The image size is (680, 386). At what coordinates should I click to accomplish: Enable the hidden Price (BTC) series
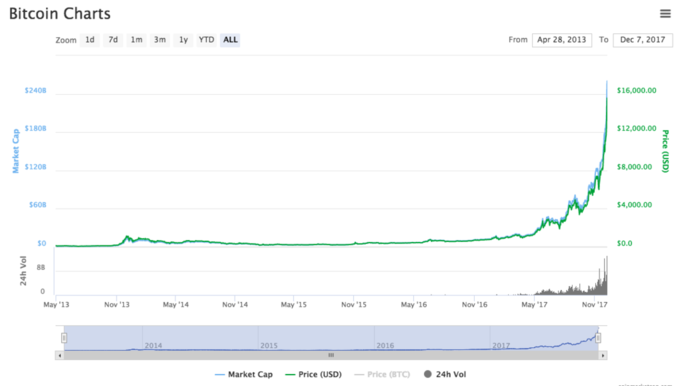(382, 374)
